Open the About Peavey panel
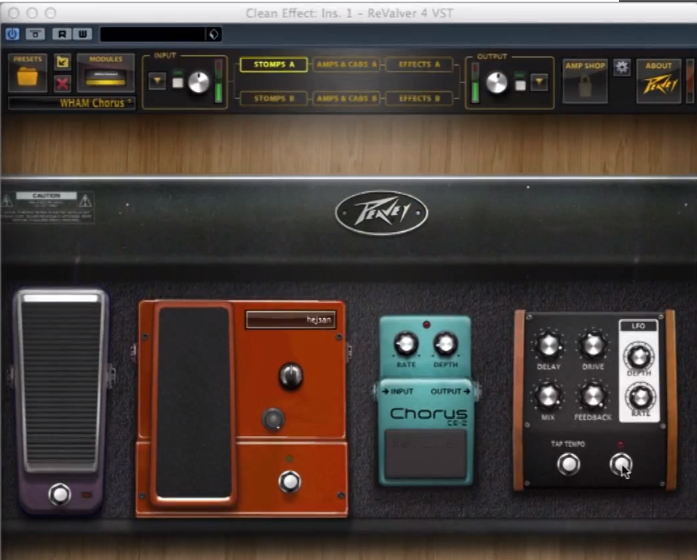The height and width of the screenshot is (560, 697). pyautogui.click(x=659, y=81)
